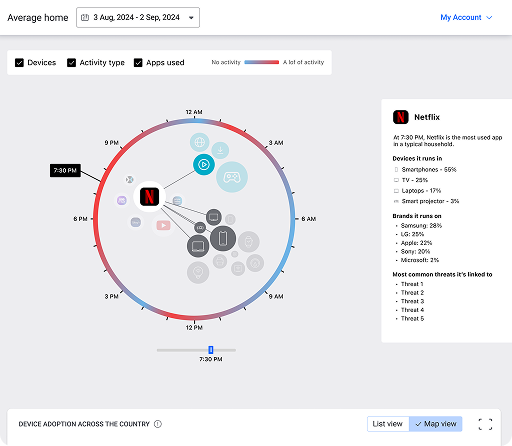This screenshot has width=512, height=446.
Task: Click the 'TV - 25%' entry
Action: (415, 180)
